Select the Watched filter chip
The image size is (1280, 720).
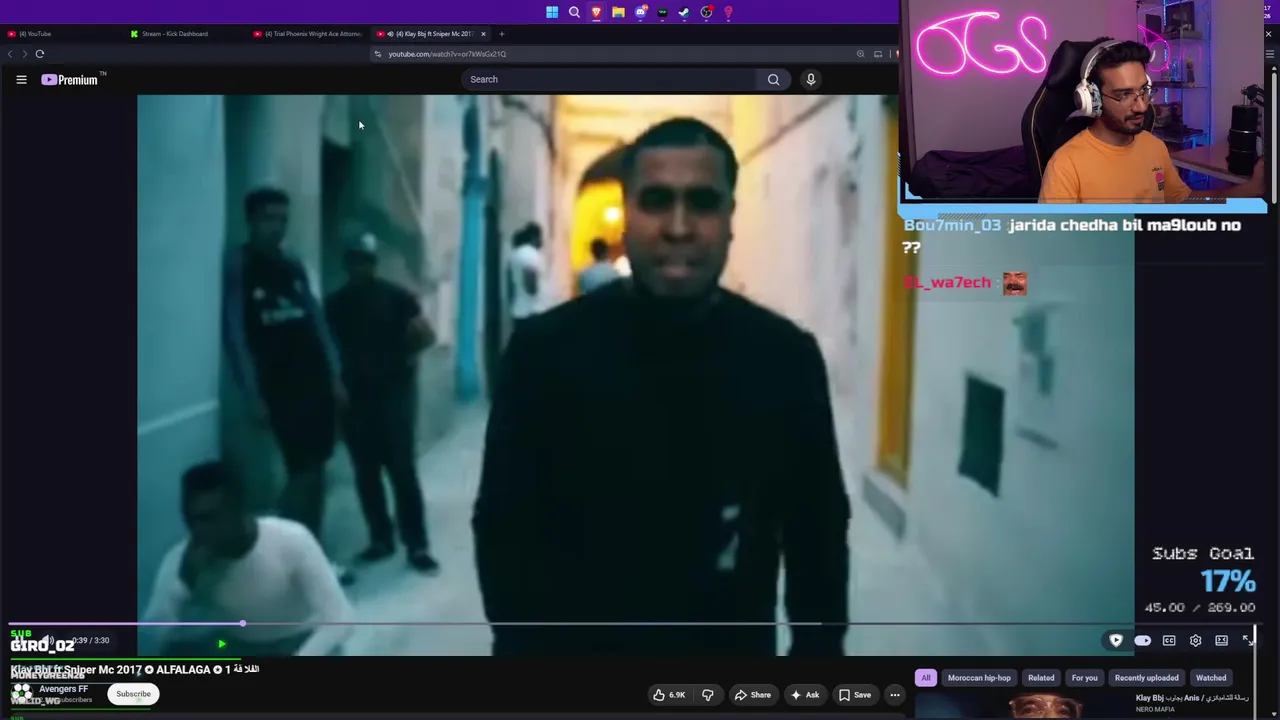(1211, 678)
